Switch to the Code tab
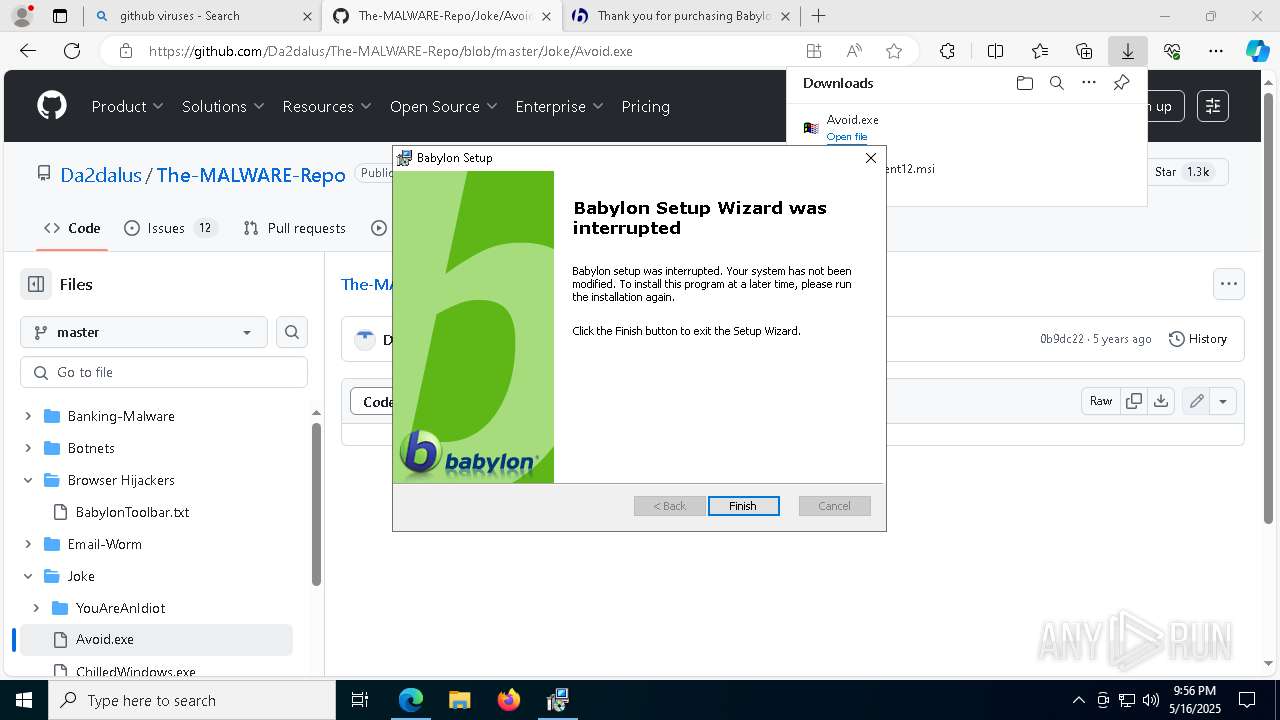This screenshot has height=720, width=1280. pos(72,228)
